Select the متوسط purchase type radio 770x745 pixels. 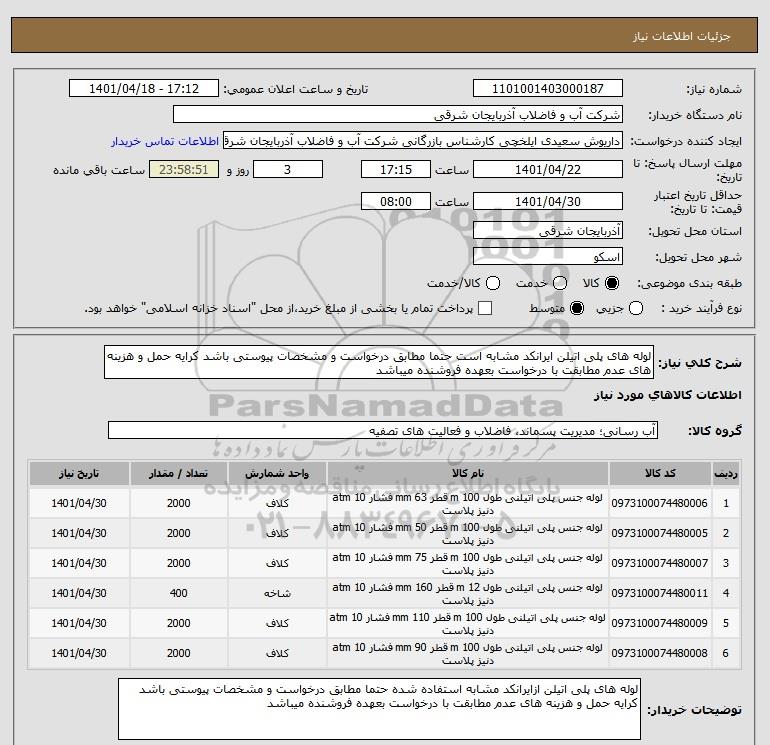pyautogui.click(x=577, y=308)
